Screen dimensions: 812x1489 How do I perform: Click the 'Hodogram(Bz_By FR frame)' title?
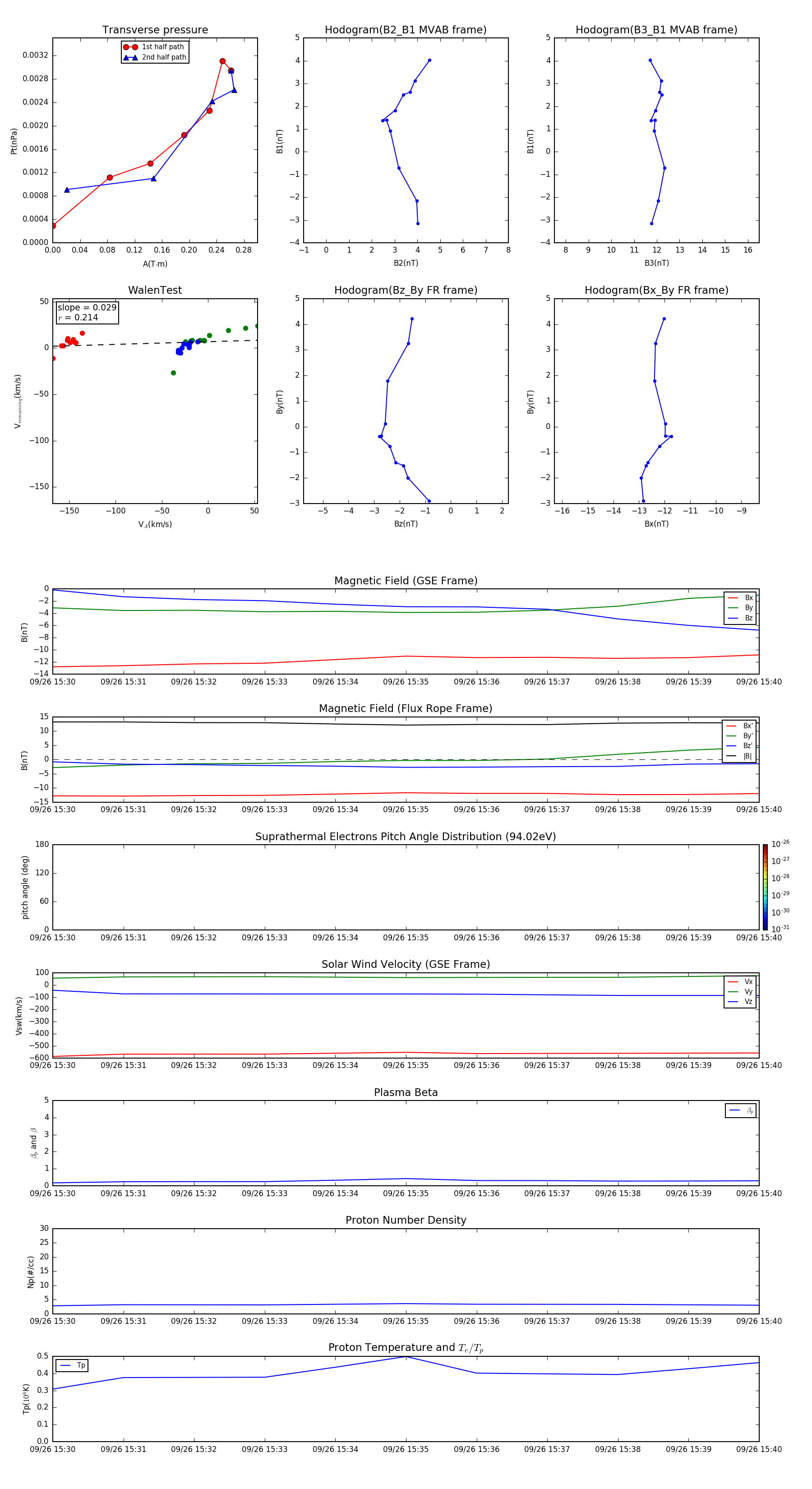[406, 290]
